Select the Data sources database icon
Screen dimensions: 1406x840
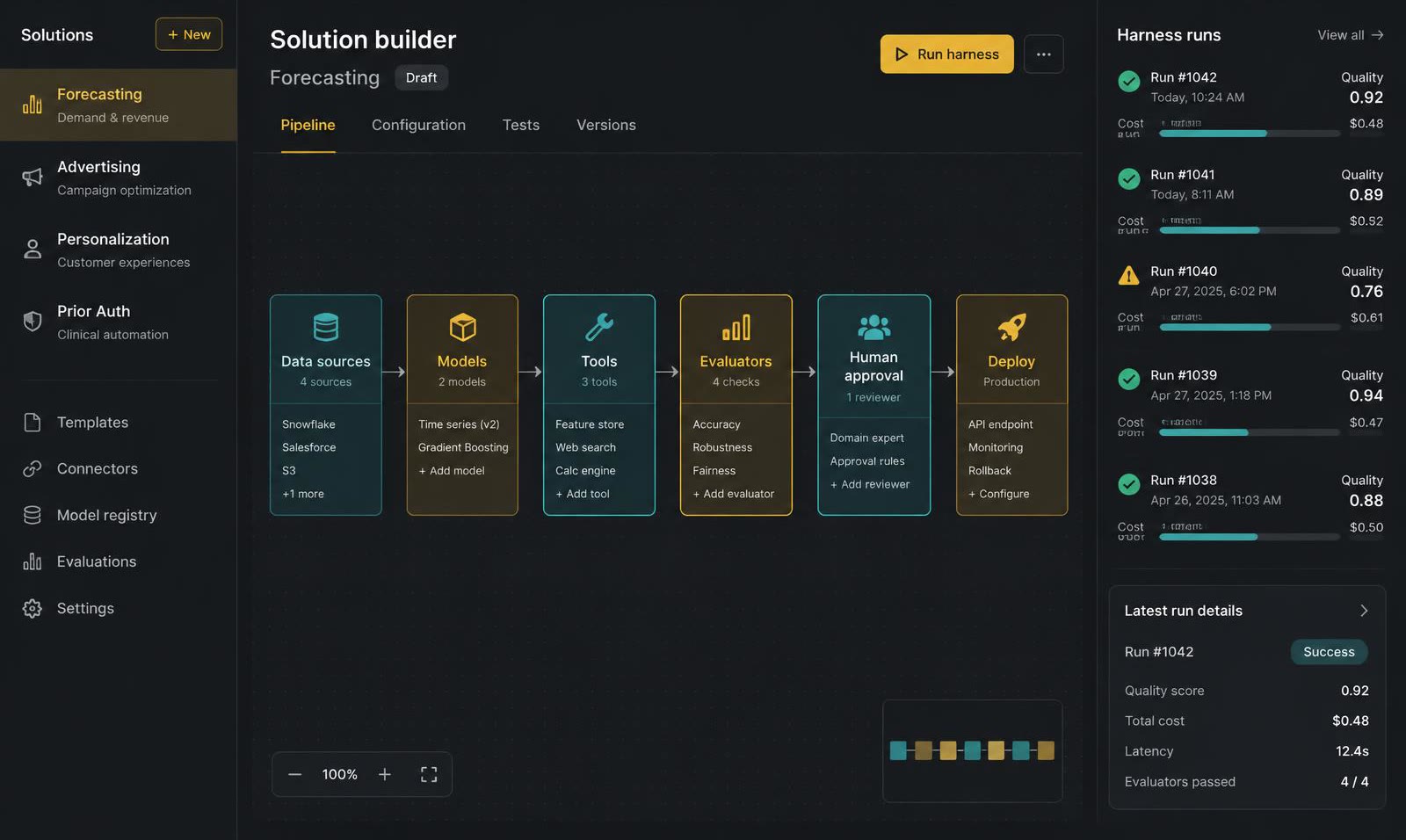[326, 327]
